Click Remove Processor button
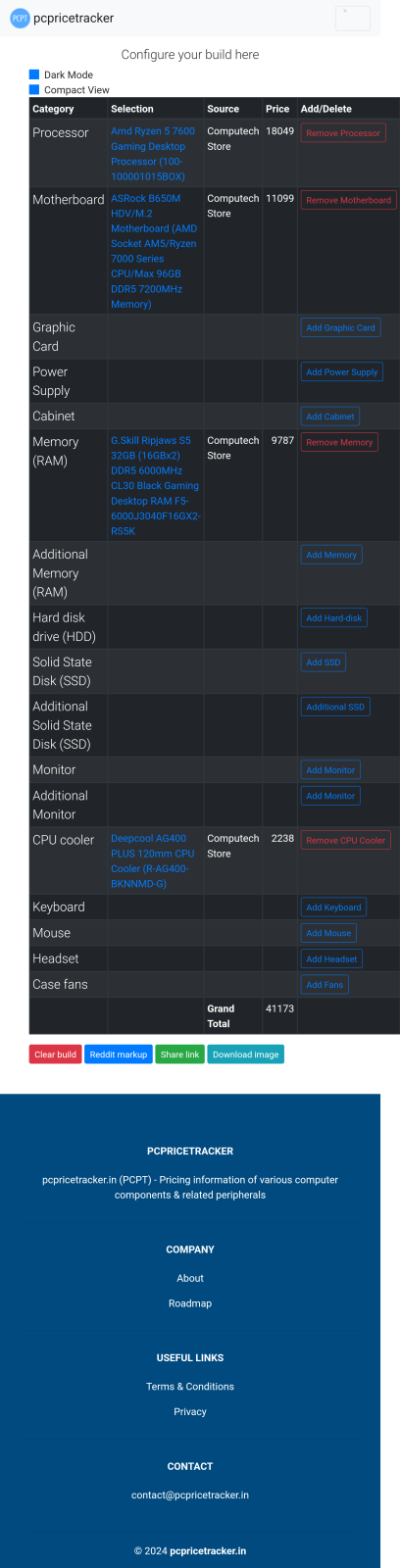The image size is (400, 1568). point(343,132)
